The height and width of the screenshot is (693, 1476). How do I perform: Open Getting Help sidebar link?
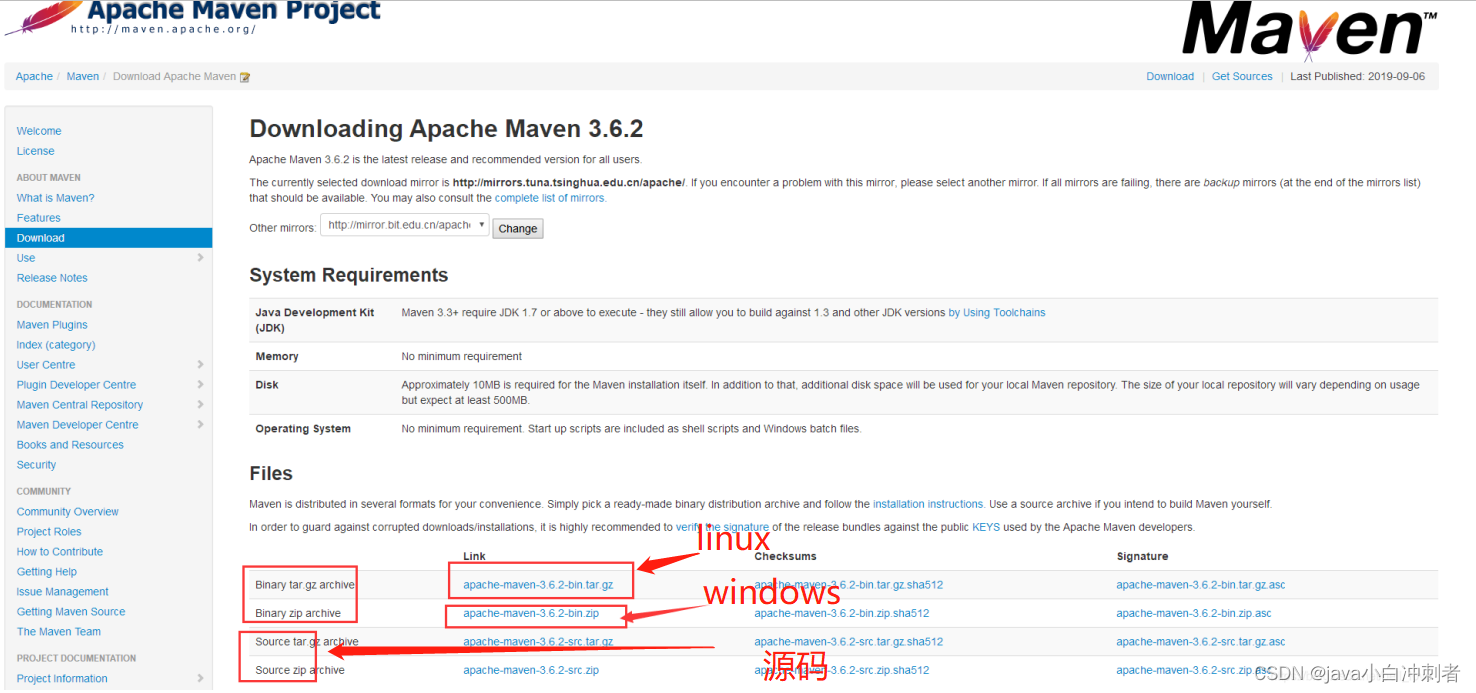47,572
